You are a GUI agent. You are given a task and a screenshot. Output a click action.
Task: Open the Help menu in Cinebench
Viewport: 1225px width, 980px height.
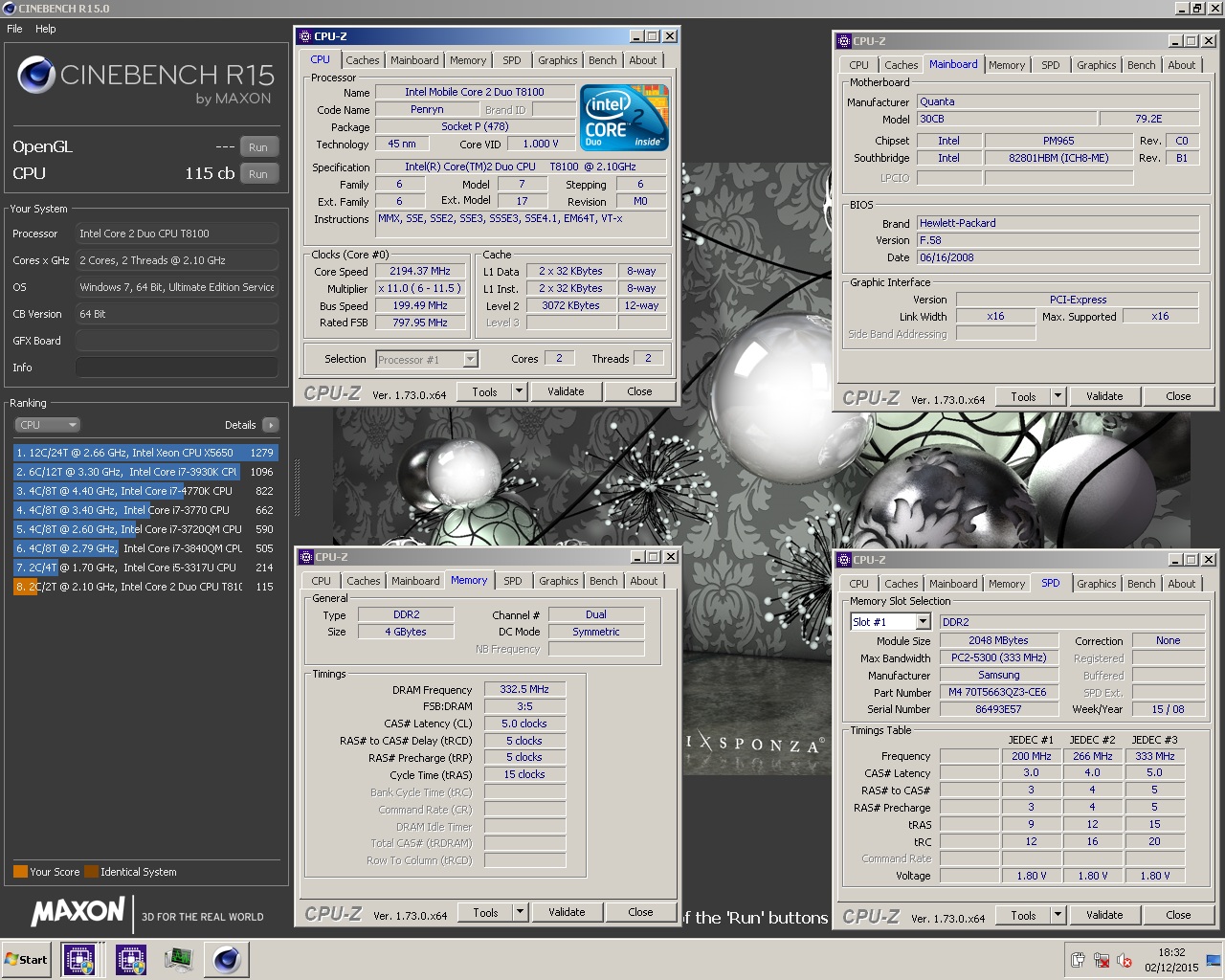click(x=46, y=29)
